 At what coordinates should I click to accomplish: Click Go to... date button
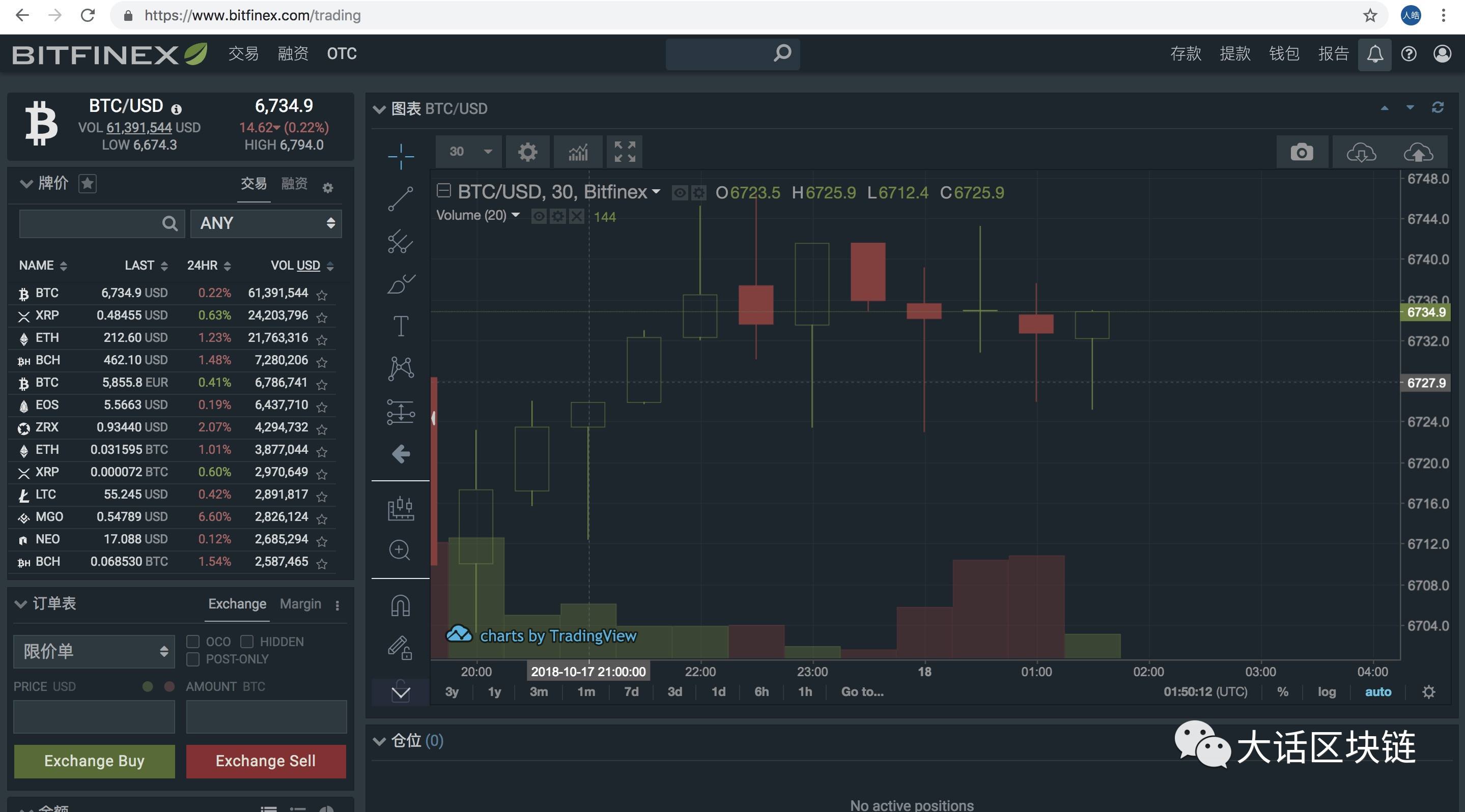pos(862,691)
